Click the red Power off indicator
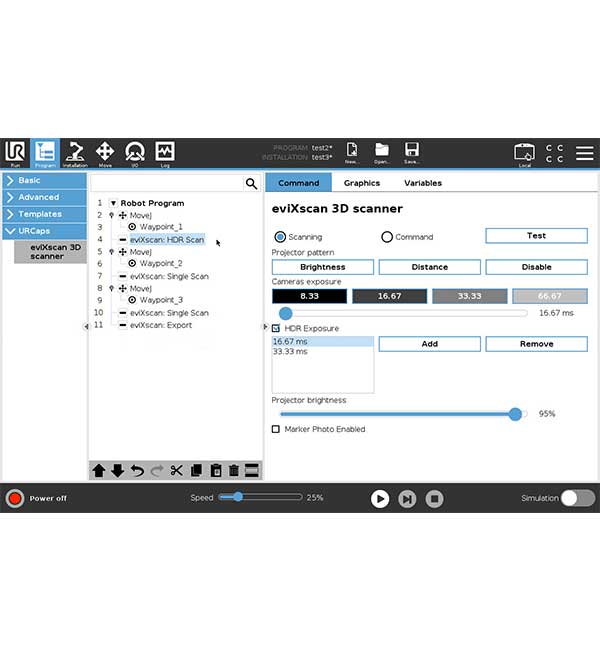The image size is (600, 650). point(15,498)
